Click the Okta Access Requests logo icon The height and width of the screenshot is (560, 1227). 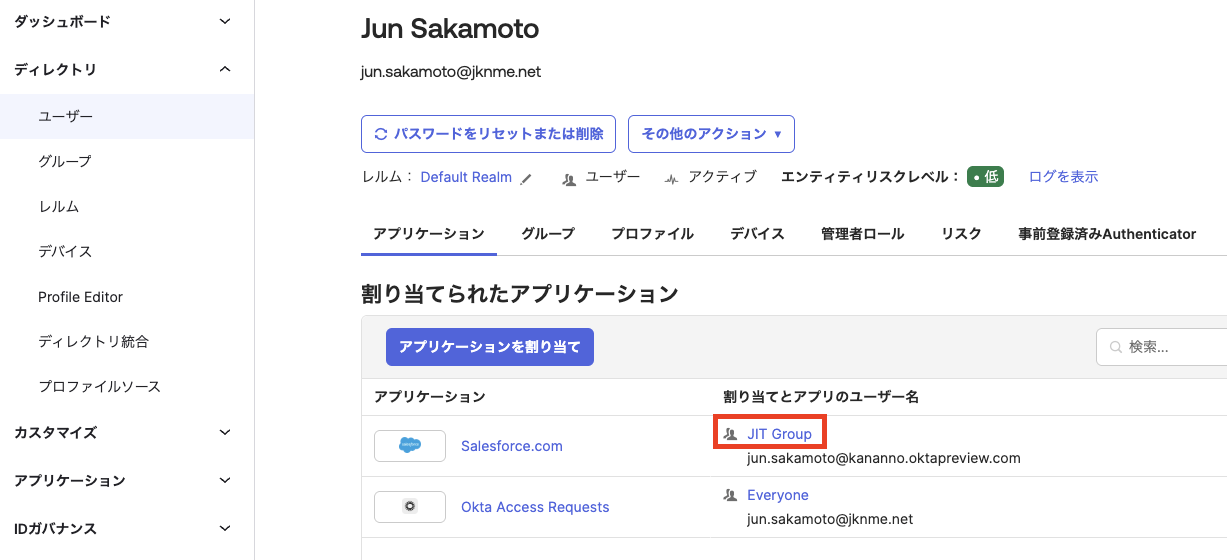click(x=410, y=507)
